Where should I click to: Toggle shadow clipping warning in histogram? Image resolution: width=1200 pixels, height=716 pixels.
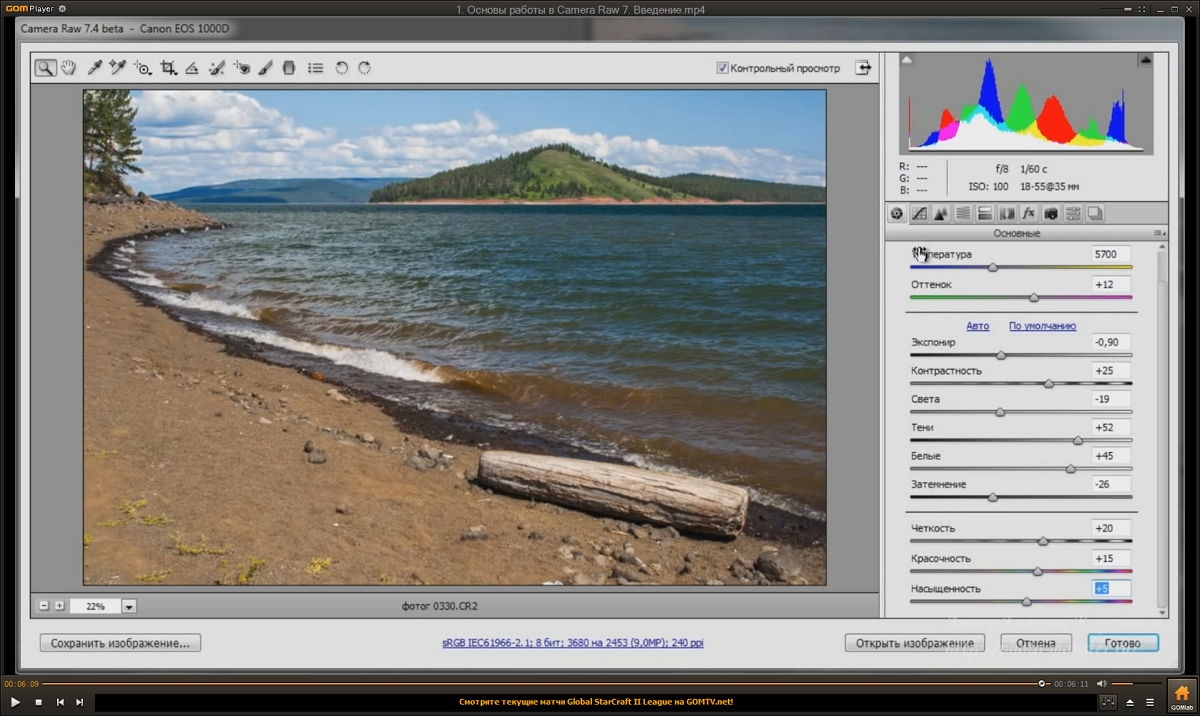click(907, 61)
